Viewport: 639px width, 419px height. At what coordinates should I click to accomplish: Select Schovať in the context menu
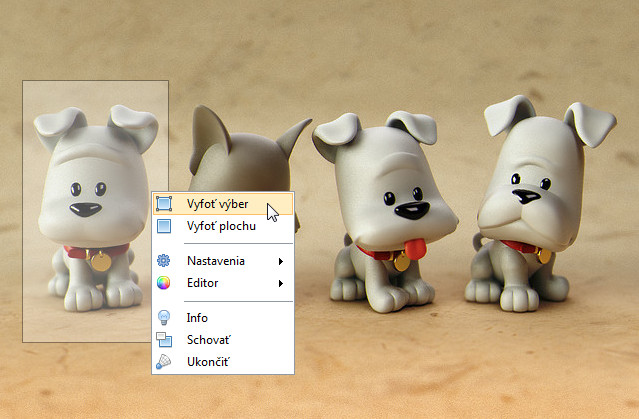pyautogui.click(x=223, y=340)
